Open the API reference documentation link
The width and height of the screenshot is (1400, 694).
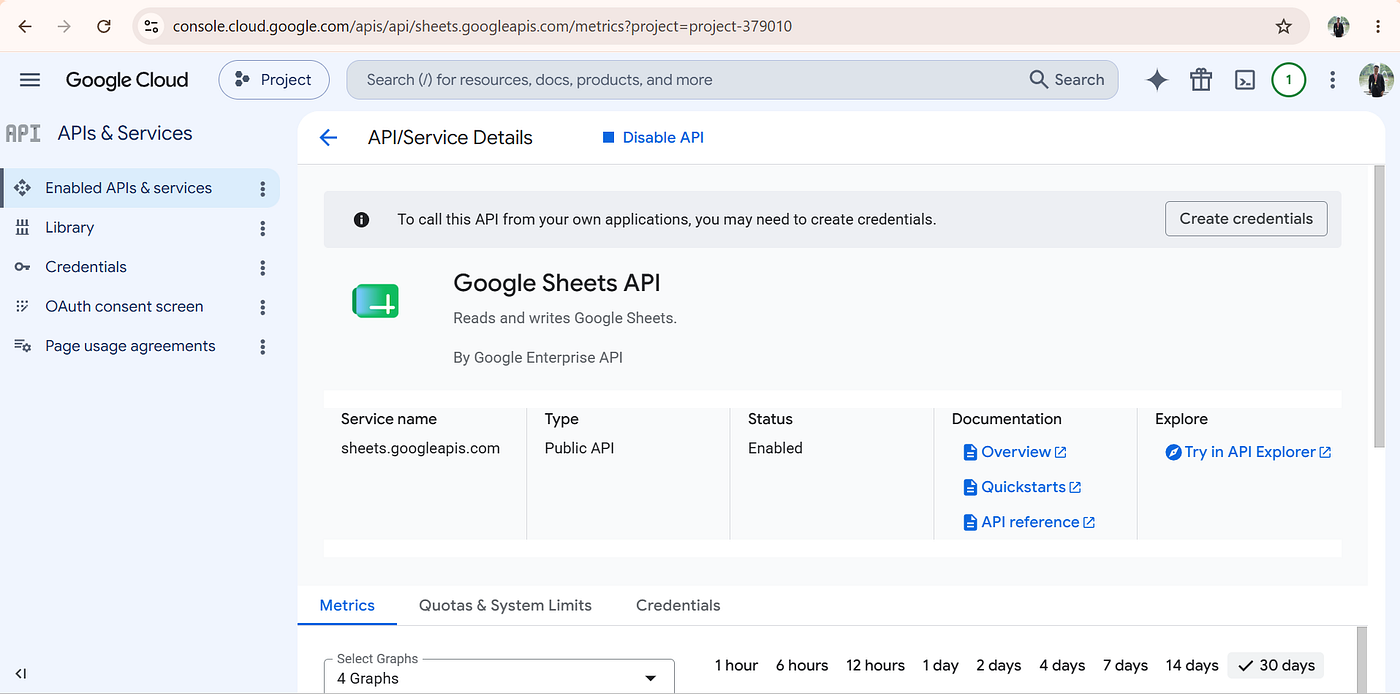pyautogui.click(x=1029, y=522)
